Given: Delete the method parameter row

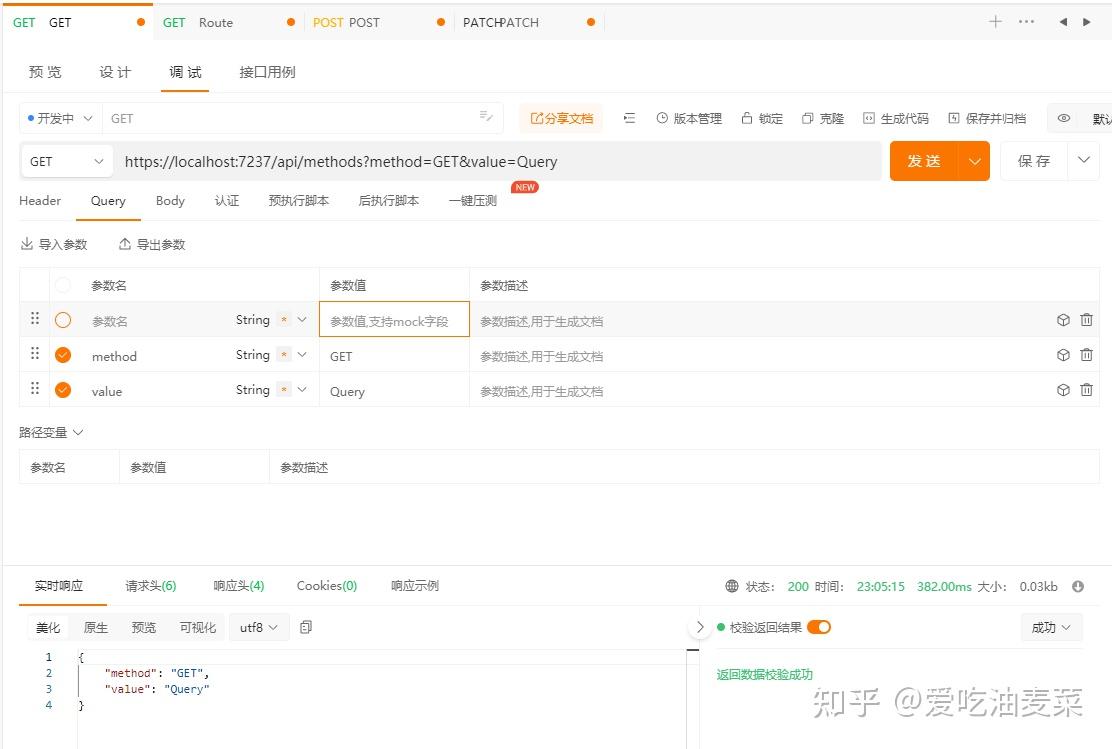Looking at the screenshot, I should click(1086, 355).
